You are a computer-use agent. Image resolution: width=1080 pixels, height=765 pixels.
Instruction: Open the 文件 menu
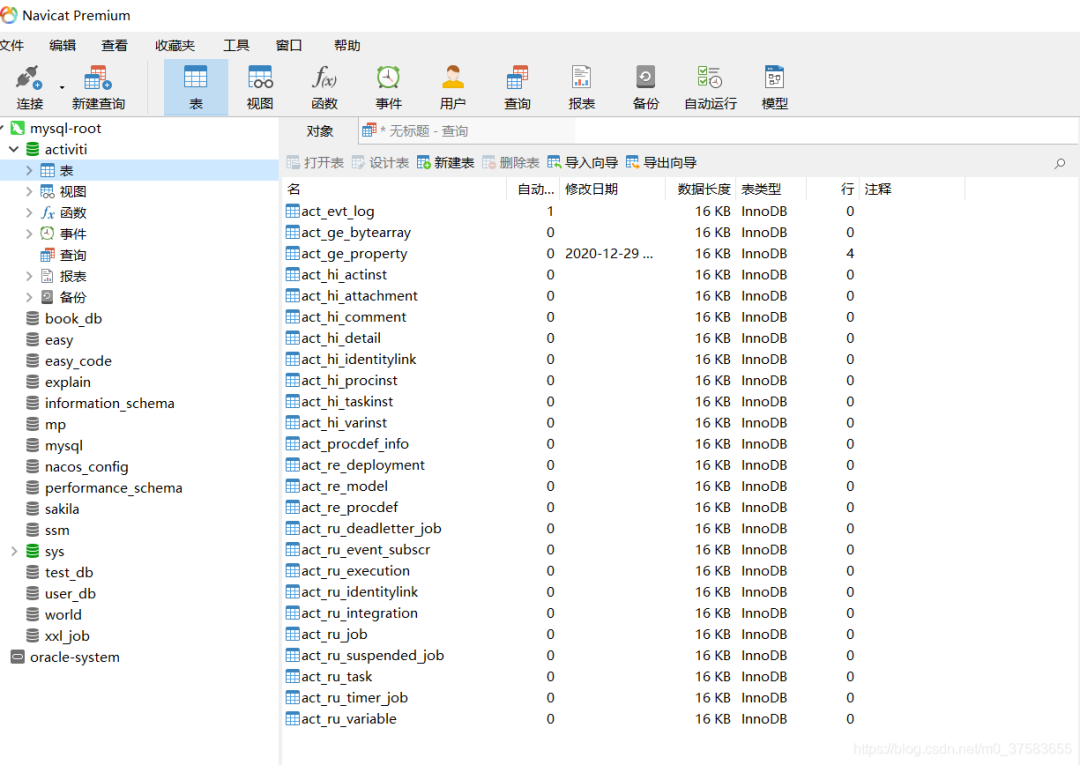tap(12, 45)
